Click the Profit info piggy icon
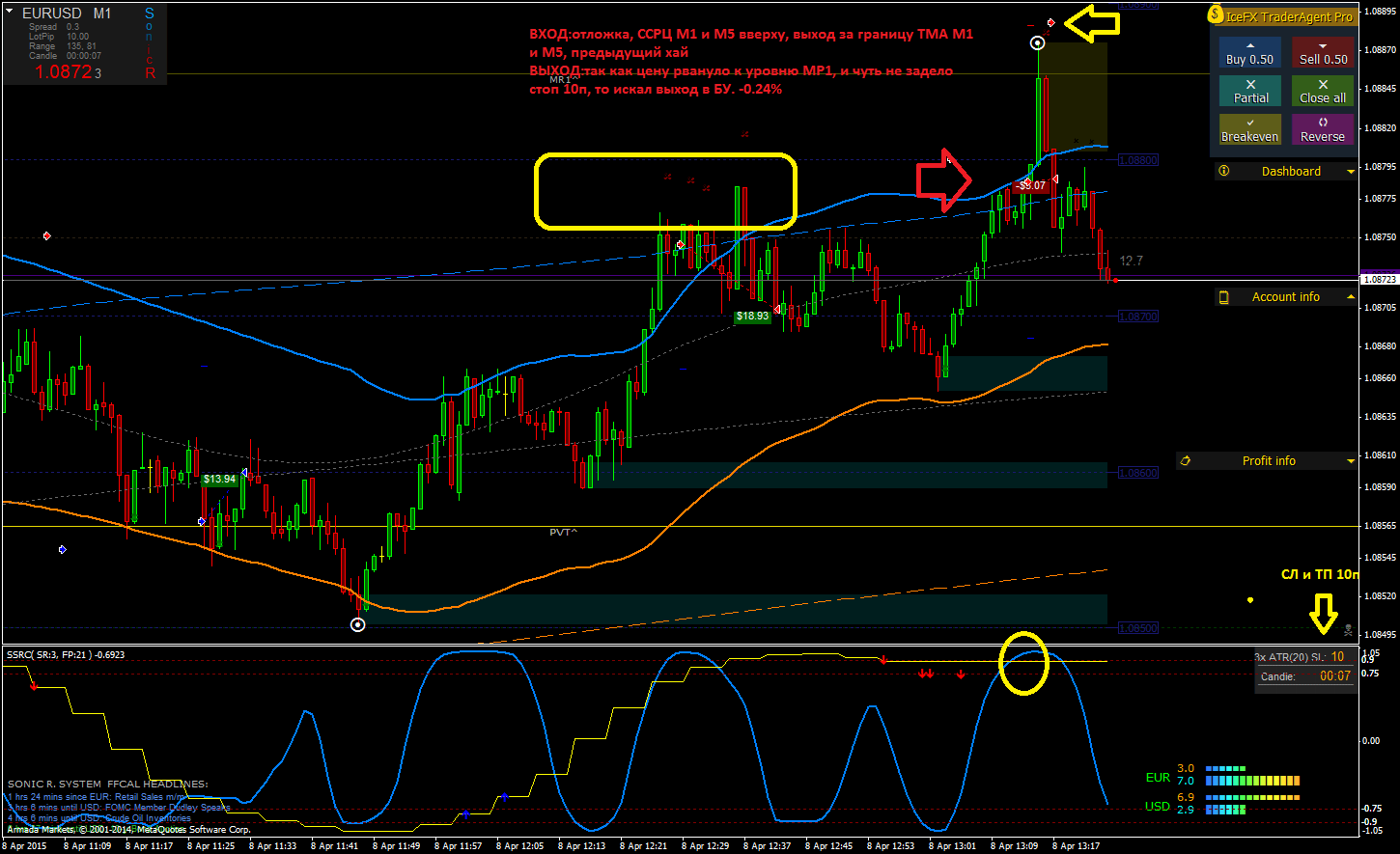Viewport: 1400px width, 854px height. click(x=1186, y=461)
